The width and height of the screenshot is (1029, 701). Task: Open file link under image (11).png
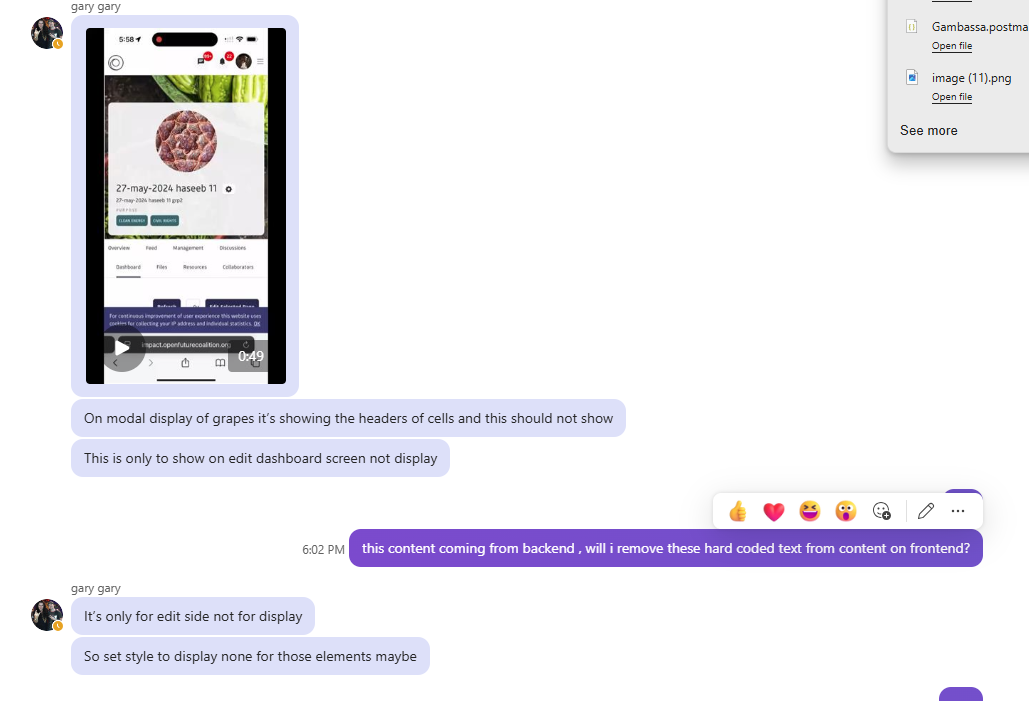[x=952, y=97]
